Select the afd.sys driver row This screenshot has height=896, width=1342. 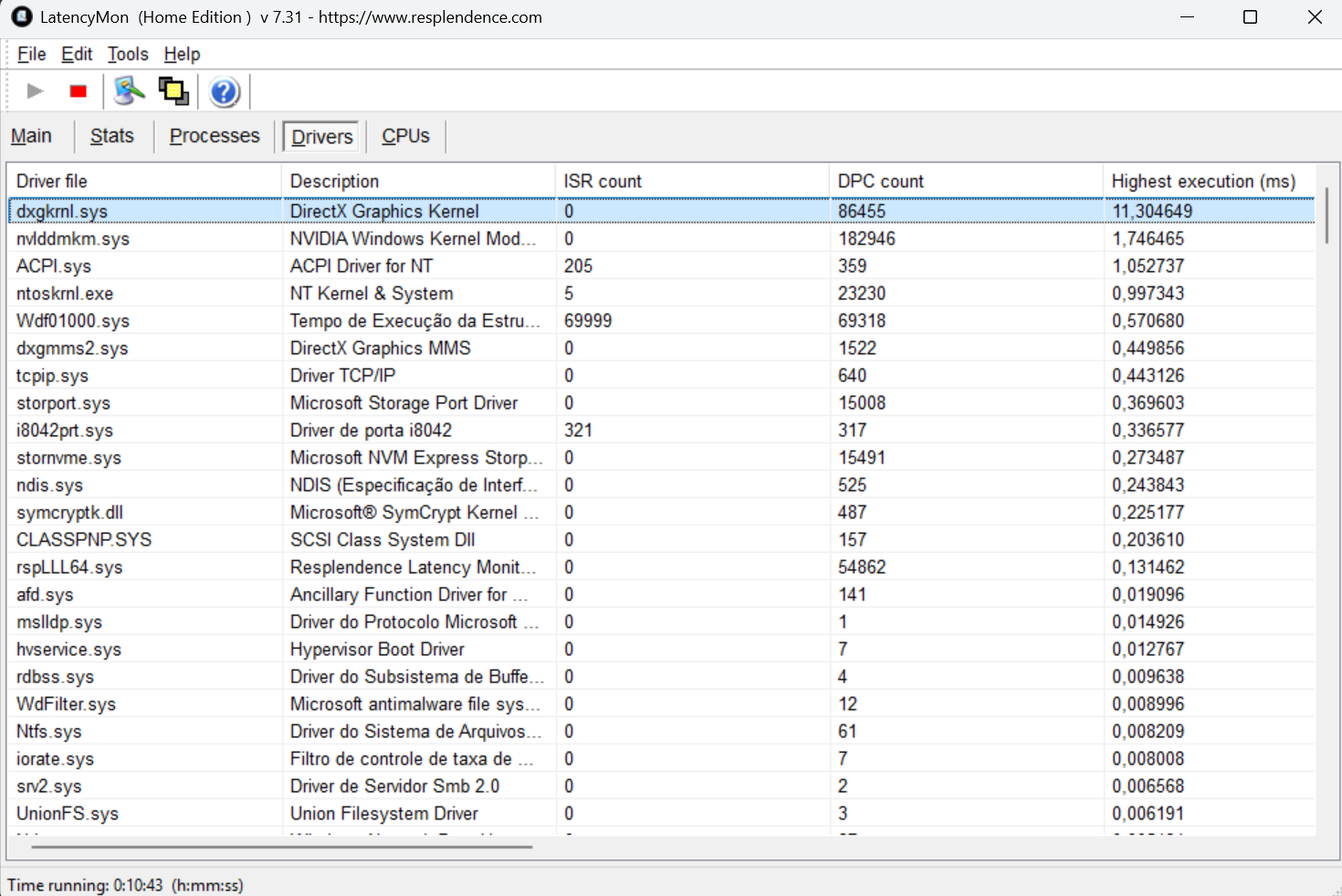coord(662,594)
